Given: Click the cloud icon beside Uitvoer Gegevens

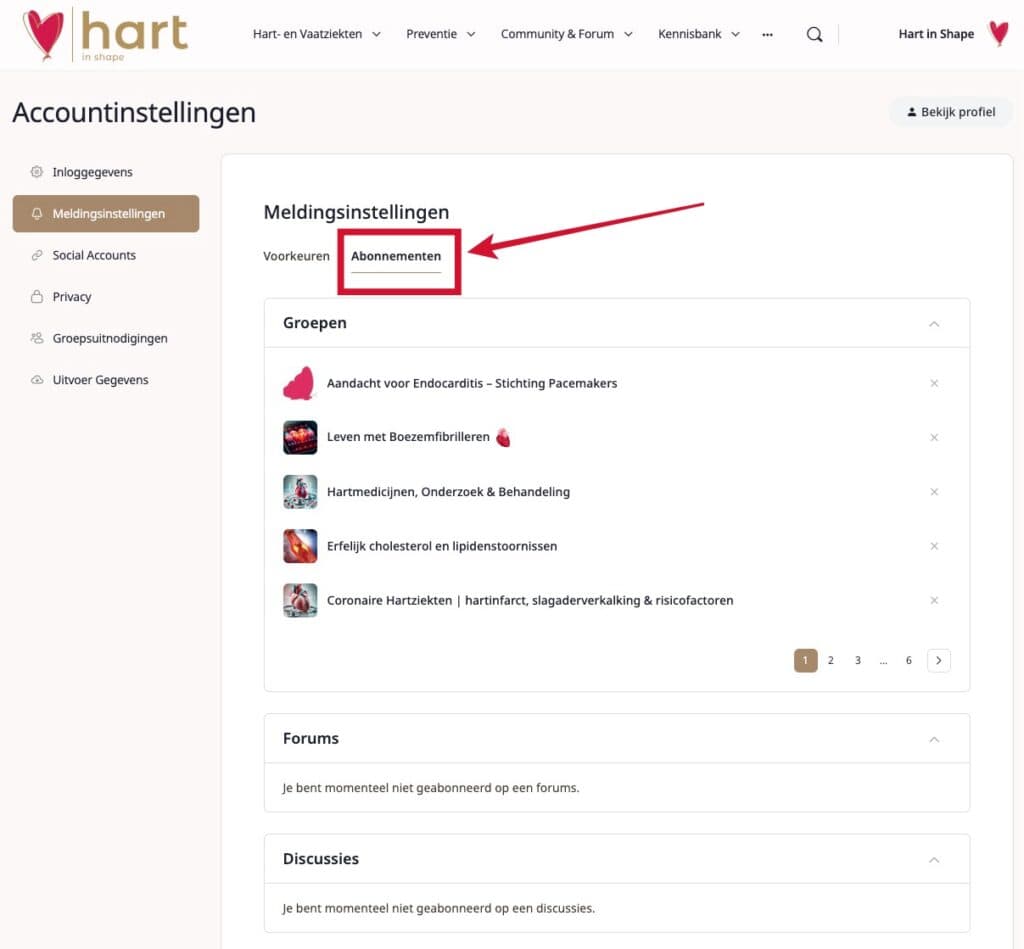Looking at the screenshot, I should [x=37, y=380].
